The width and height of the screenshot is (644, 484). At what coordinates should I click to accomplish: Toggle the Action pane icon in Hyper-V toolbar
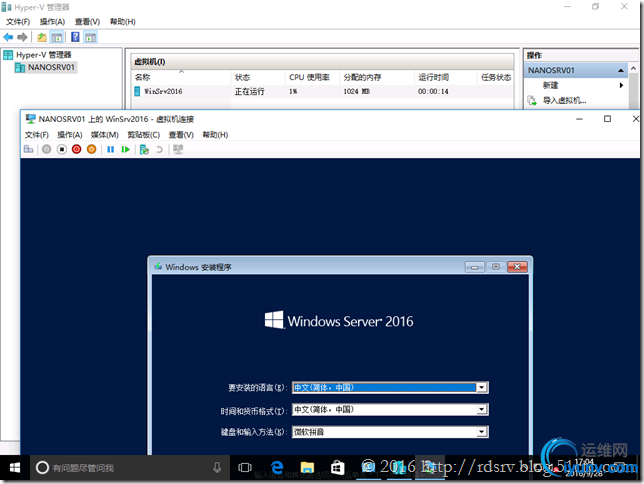[x=90, y=37]
